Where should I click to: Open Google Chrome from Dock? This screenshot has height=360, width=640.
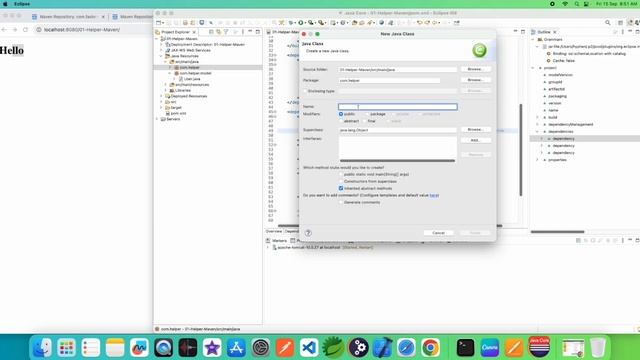coord(430,348)
